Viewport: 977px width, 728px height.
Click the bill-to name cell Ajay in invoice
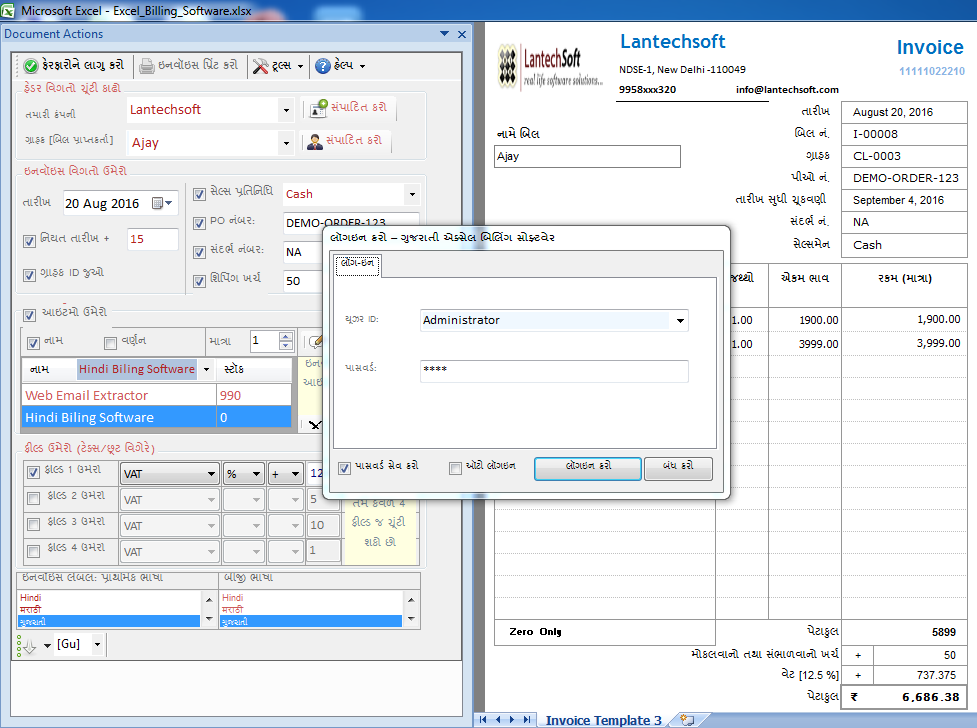point(587,156)
